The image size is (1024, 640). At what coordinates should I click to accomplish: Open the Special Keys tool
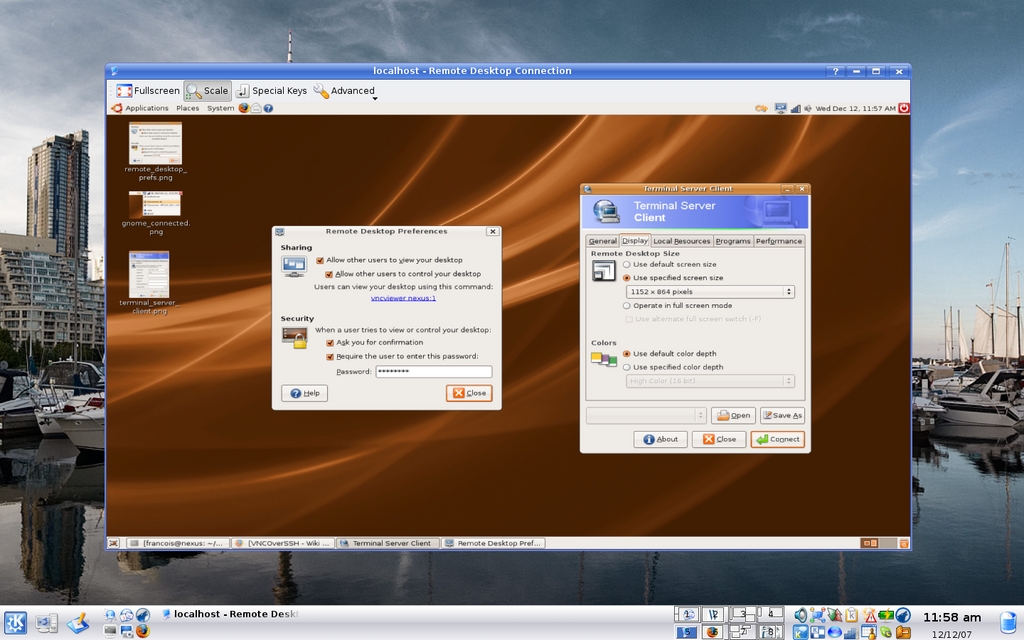[x=242, y=91]
